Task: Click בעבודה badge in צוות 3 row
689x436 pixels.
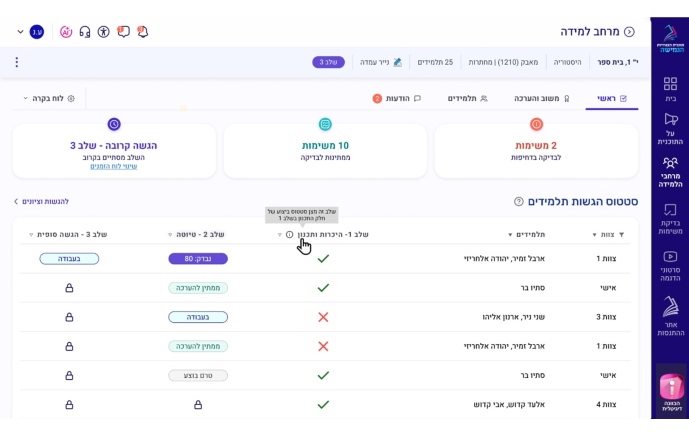Action: [x=198, y=317]
